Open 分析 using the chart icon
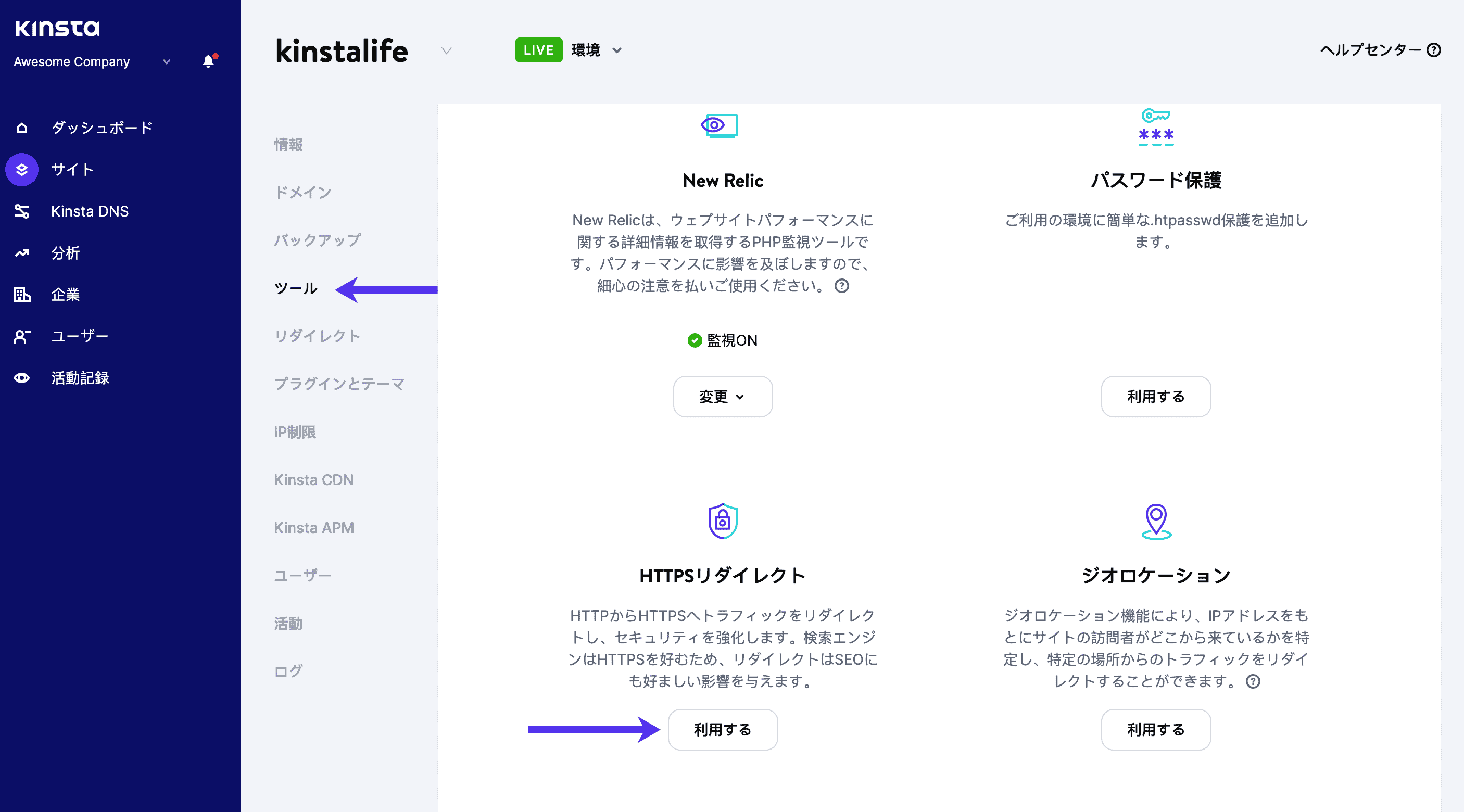The width and height of the screenshot is (1464, 812). (x=21, y=253)
